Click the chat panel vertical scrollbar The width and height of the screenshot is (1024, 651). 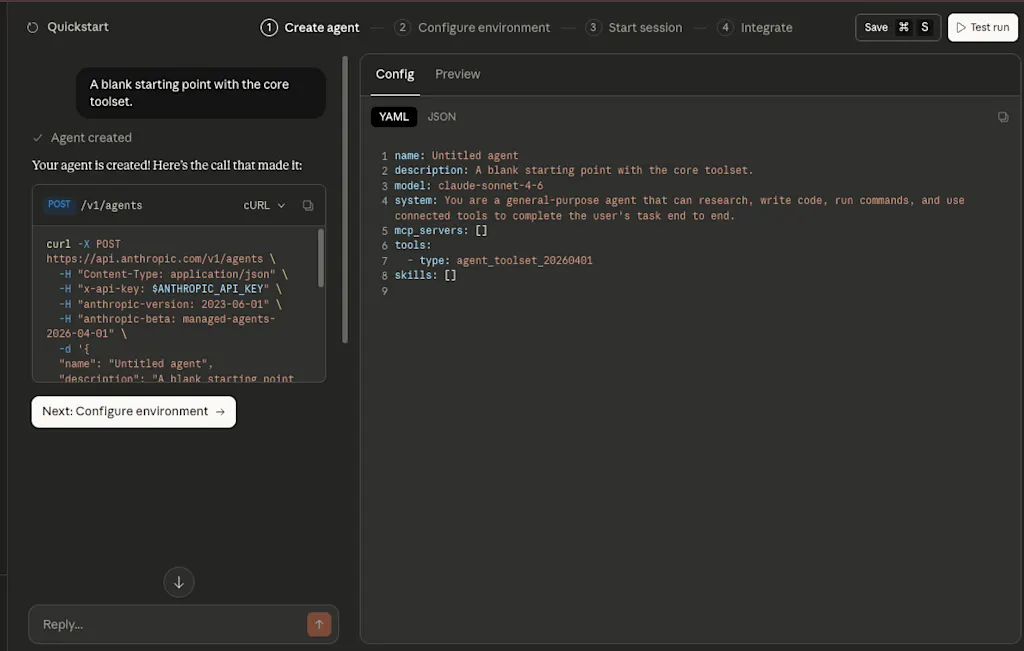[x=345, y=199]
